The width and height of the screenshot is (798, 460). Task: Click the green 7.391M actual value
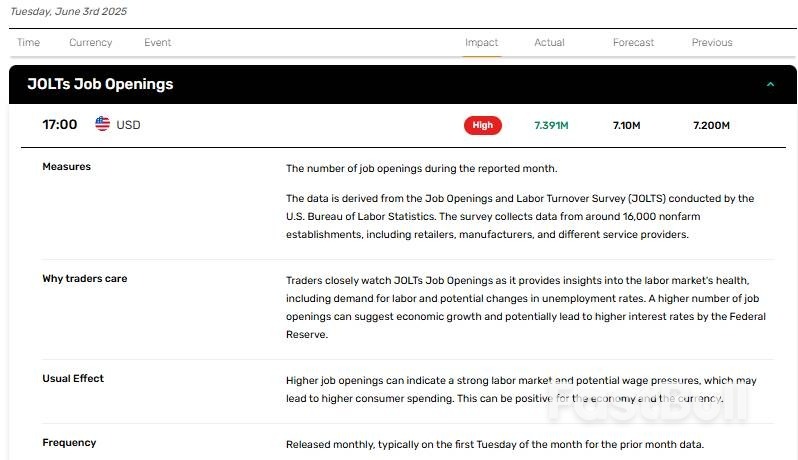click(551, 126)
